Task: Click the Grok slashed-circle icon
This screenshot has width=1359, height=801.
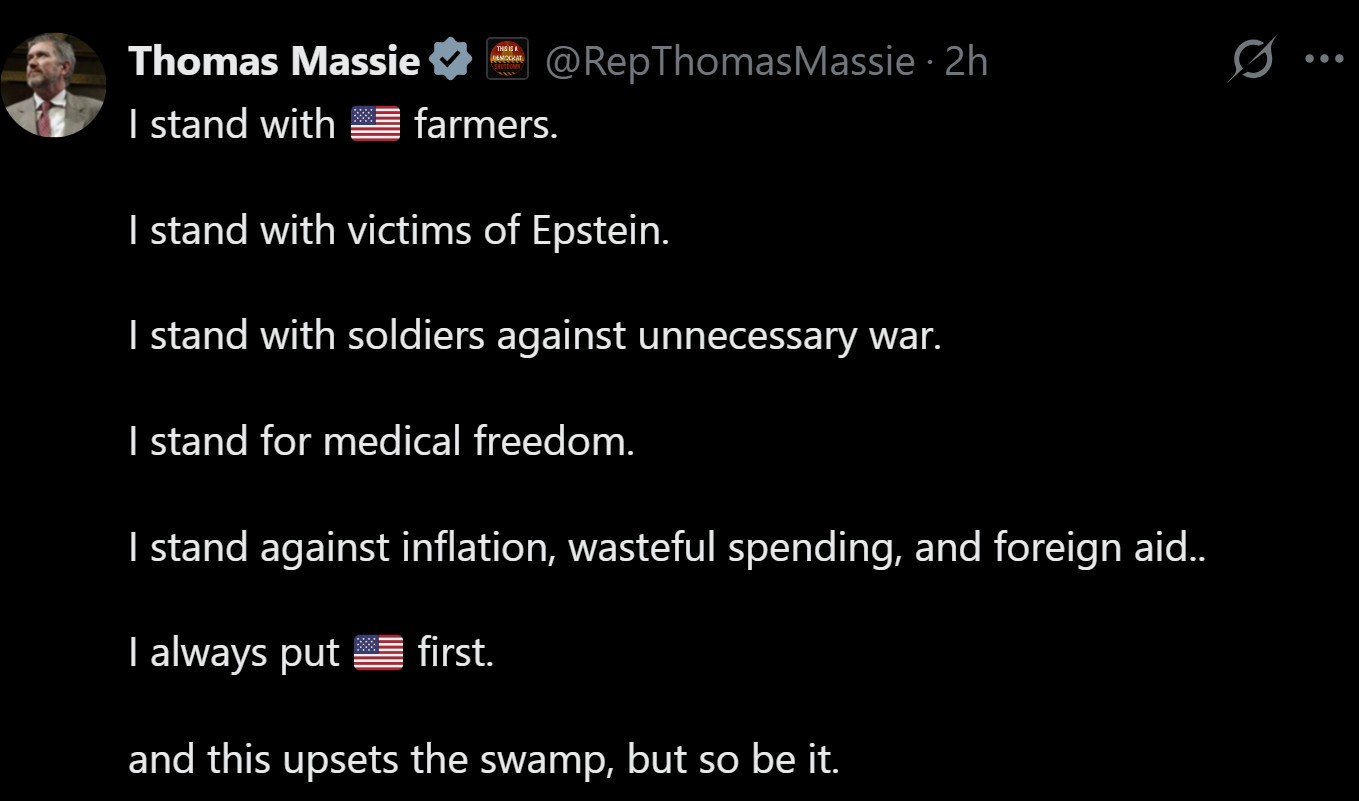Action: 1253,59
